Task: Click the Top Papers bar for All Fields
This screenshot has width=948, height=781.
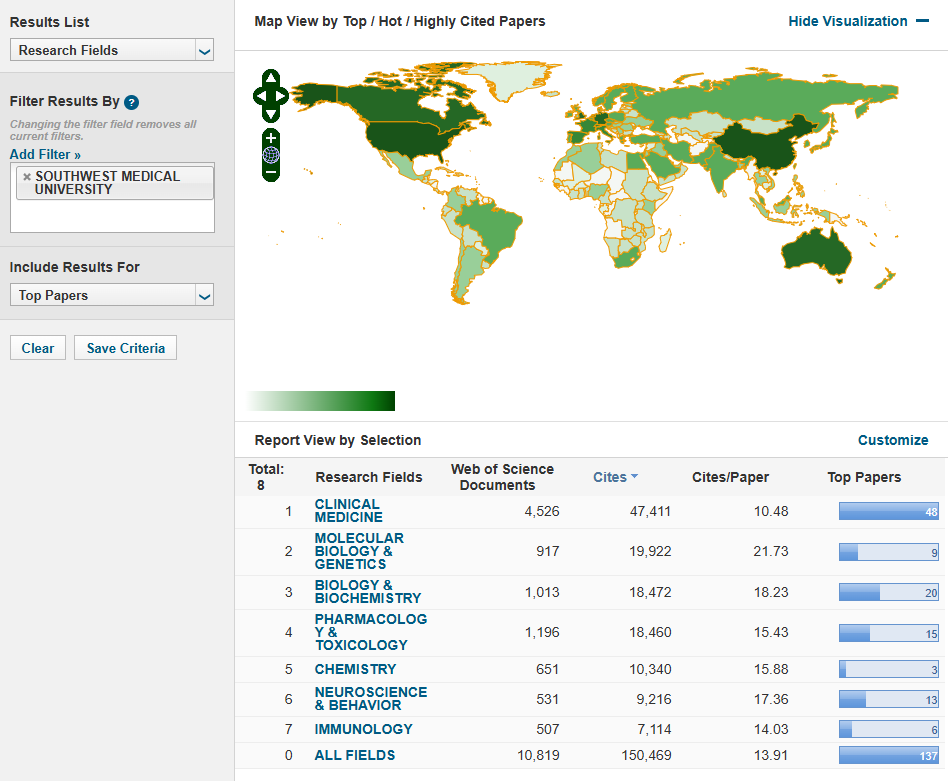Action: tap(888, 755)
